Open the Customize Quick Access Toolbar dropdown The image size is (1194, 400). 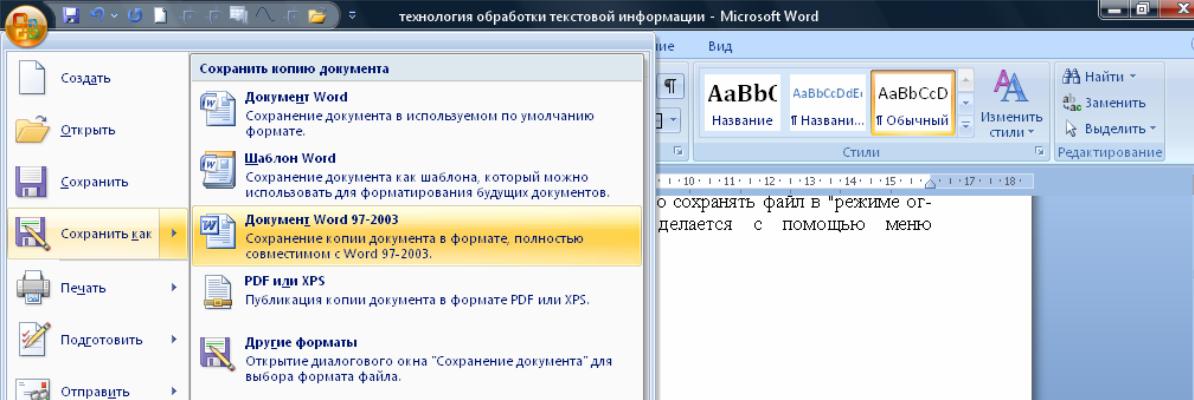[352, 15]
